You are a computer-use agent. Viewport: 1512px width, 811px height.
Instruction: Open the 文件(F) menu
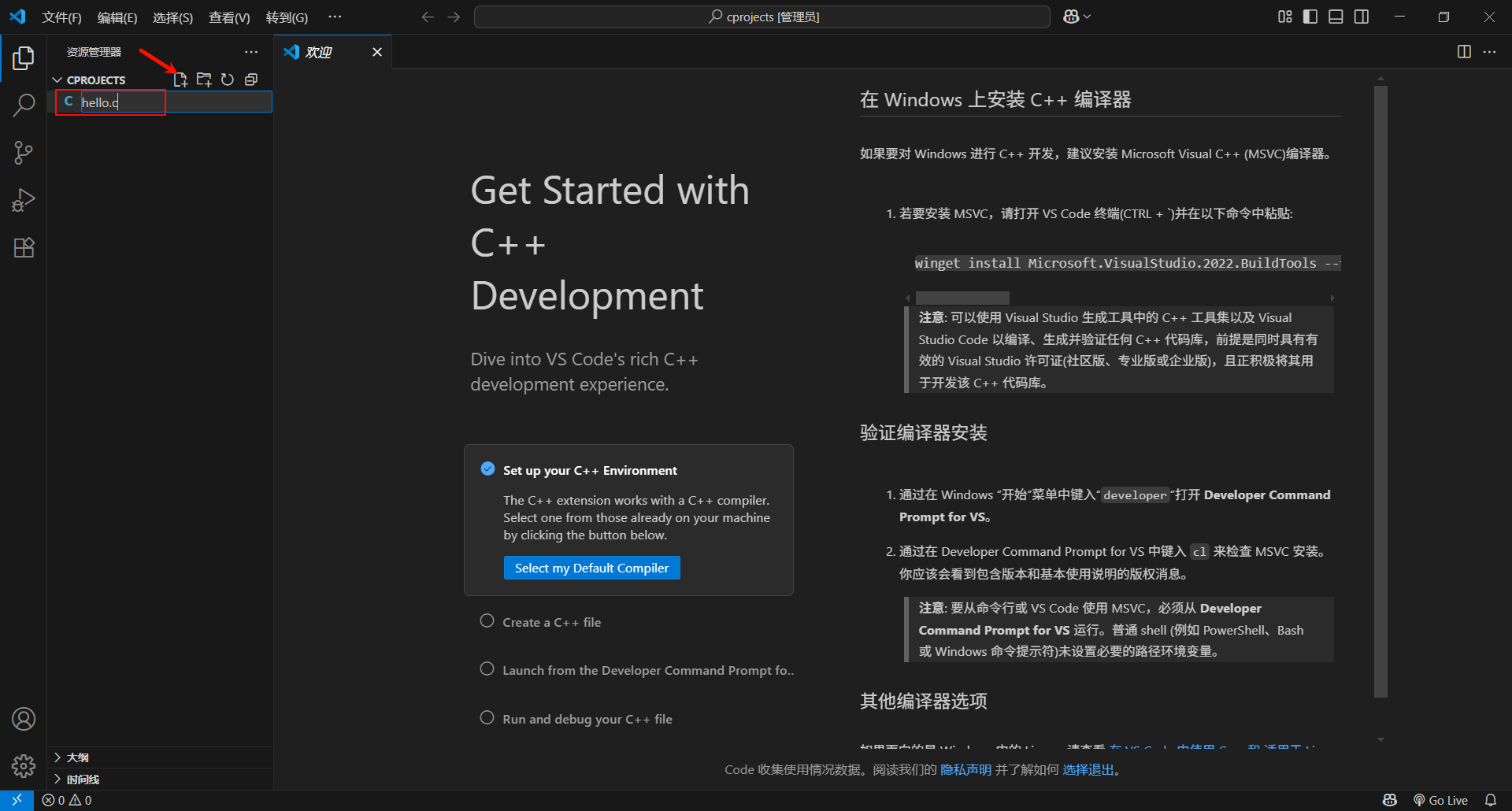(x=61, y=17)
